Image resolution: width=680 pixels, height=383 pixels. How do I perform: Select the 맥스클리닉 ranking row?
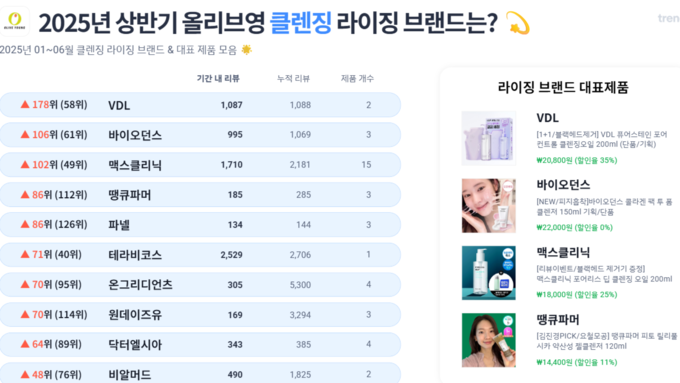[200, 164]
